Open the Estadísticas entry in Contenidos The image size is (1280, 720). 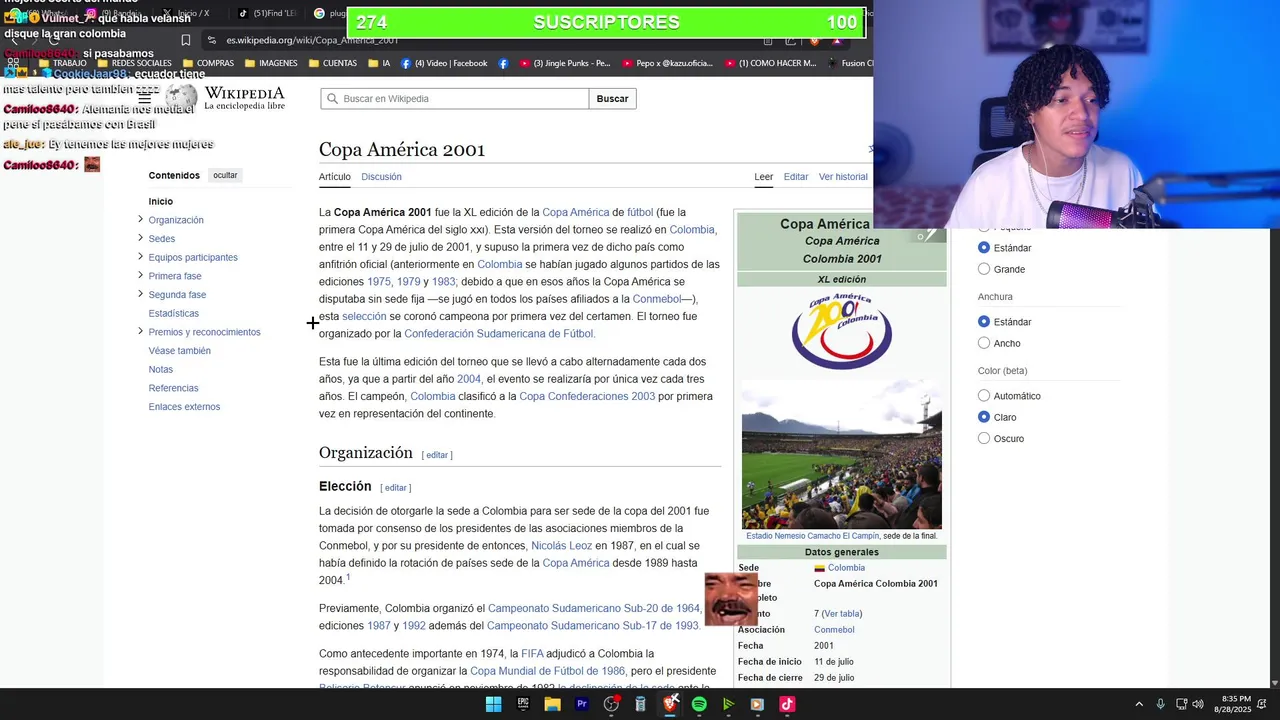[174, 313]
